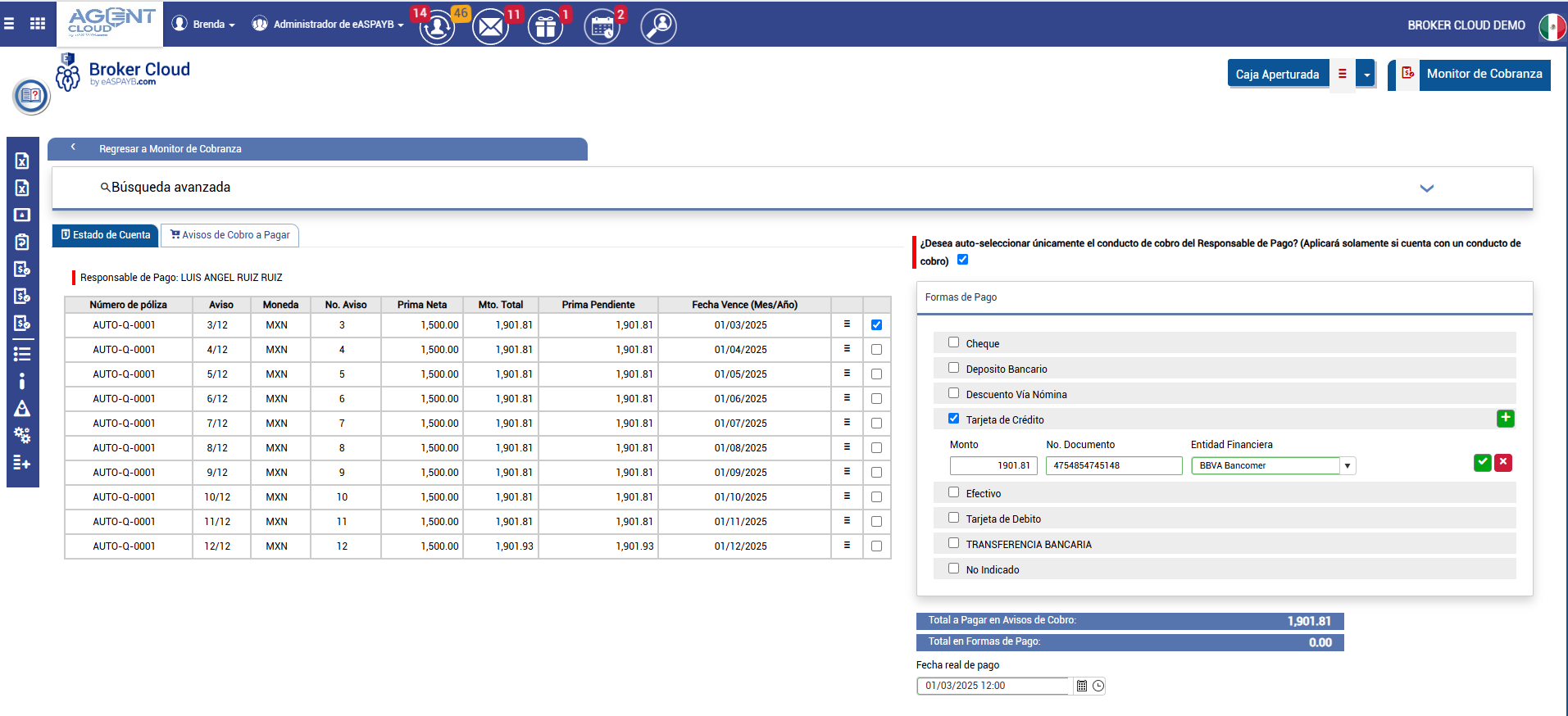The image size is (1568, 716).
Task: Open the Caja Aperturada dropdown arrow
Action: pyautogui.click(x=1366, y=74)
